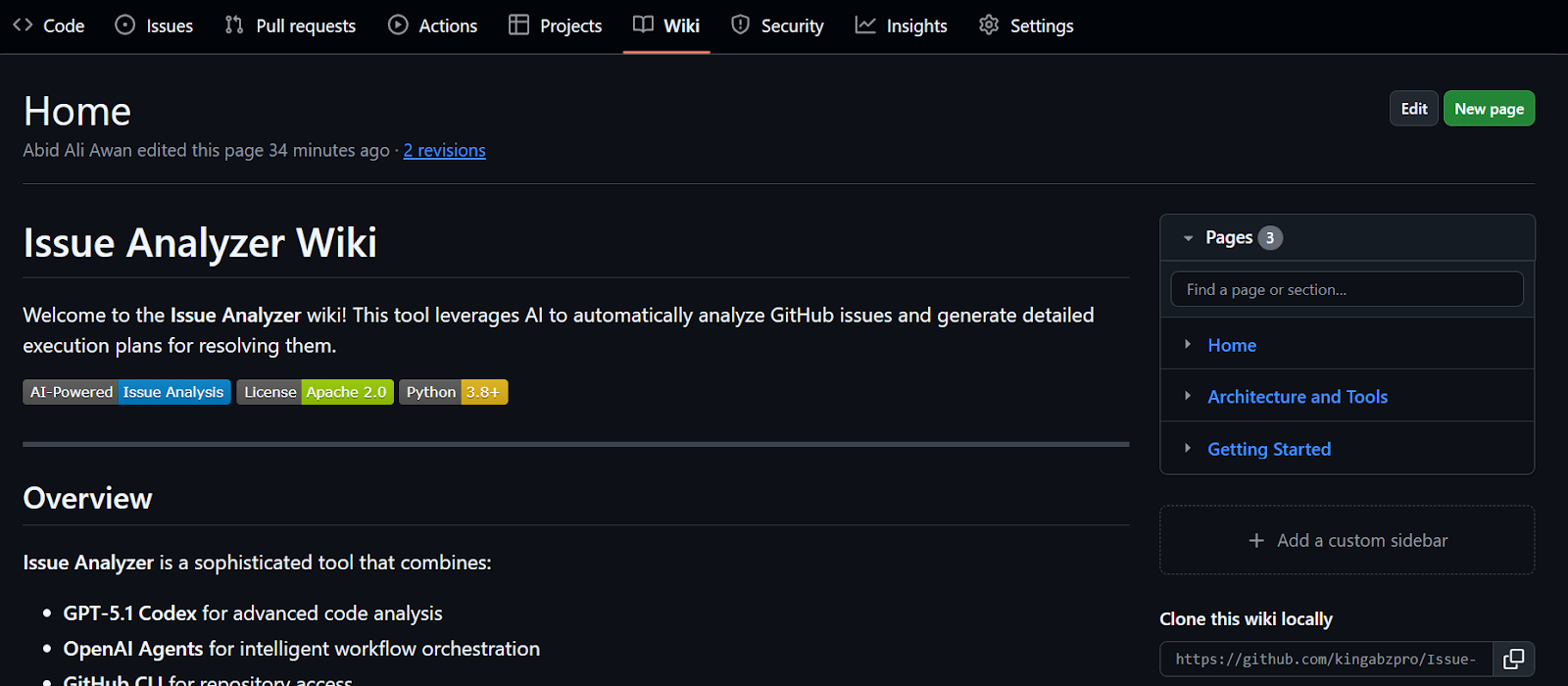Click the Overview heading
Screen dimensions: 1568x686
(87, 498)
